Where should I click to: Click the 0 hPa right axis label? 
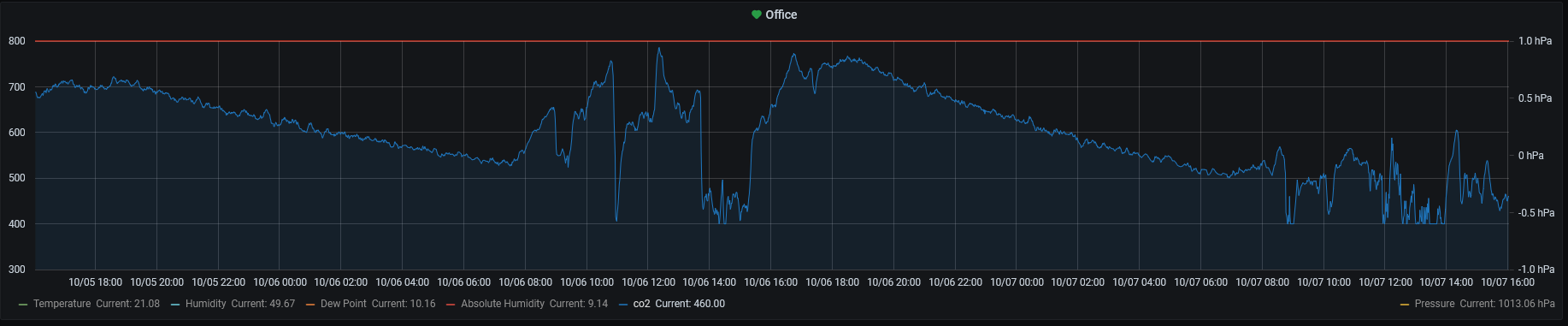click(1530, 156)
